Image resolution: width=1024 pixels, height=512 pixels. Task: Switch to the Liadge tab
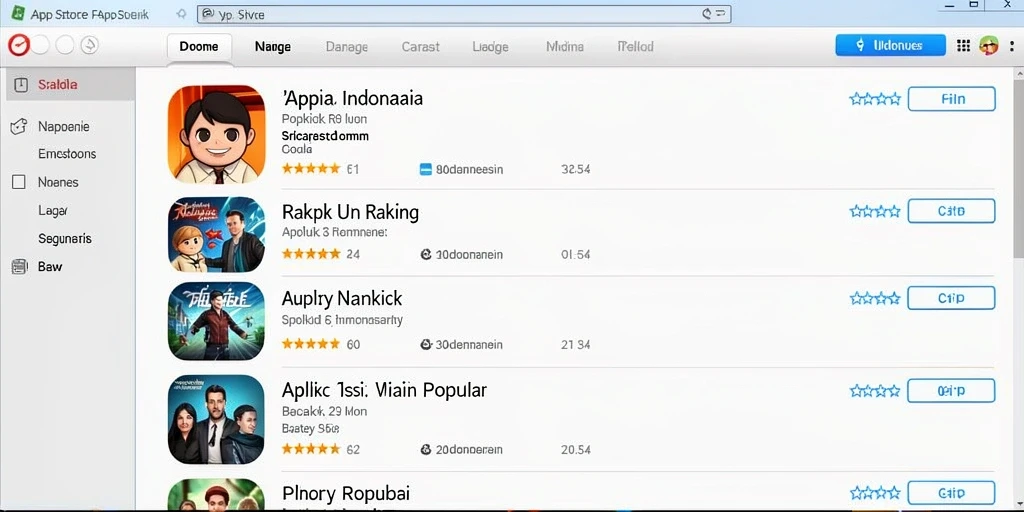pyautogui.click(x=490, y=47)
